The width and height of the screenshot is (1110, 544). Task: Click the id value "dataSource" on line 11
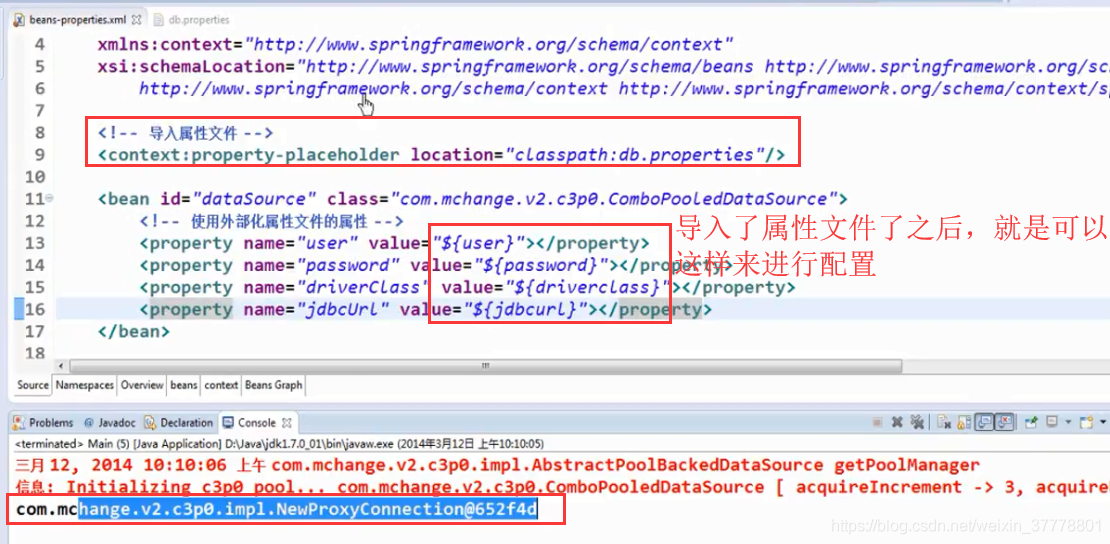click(253, 199)
